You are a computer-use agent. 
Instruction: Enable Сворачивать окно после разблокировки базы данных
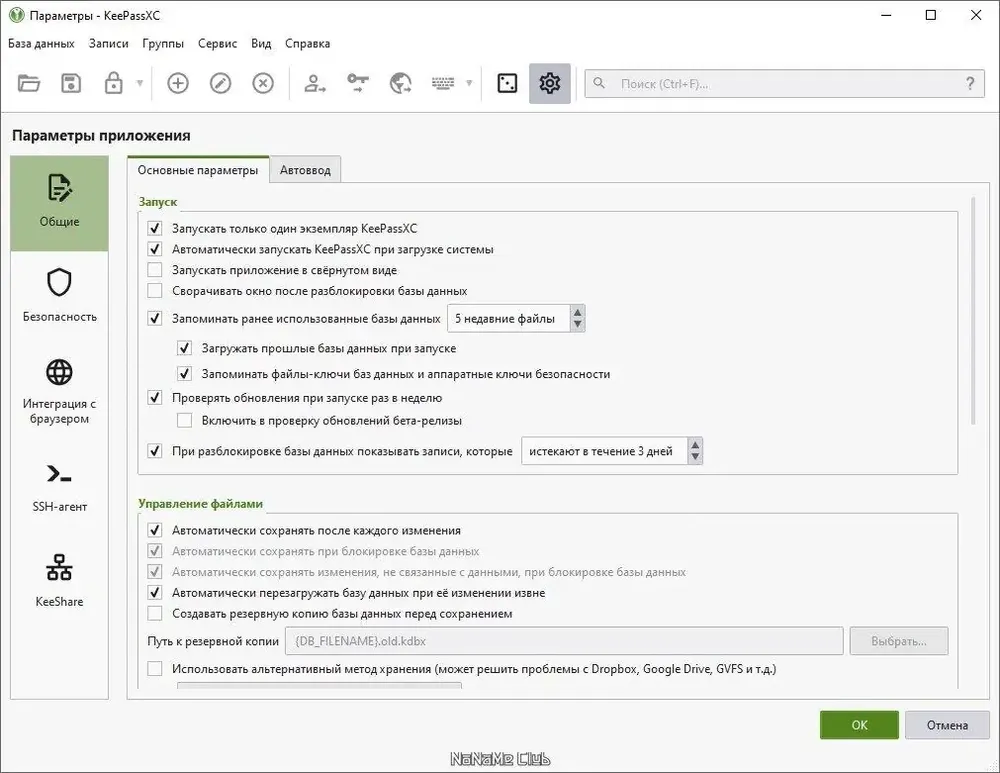[x=155, y=291]
